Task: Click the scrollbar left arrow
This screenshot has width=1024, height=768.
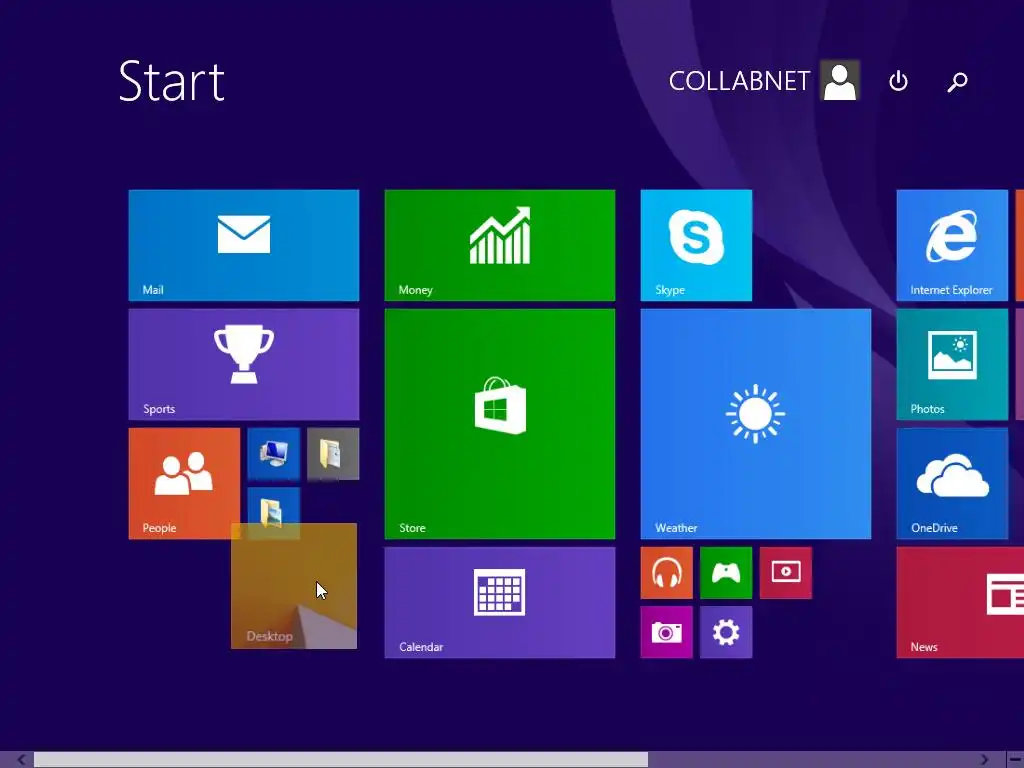Action: [21, 760]
